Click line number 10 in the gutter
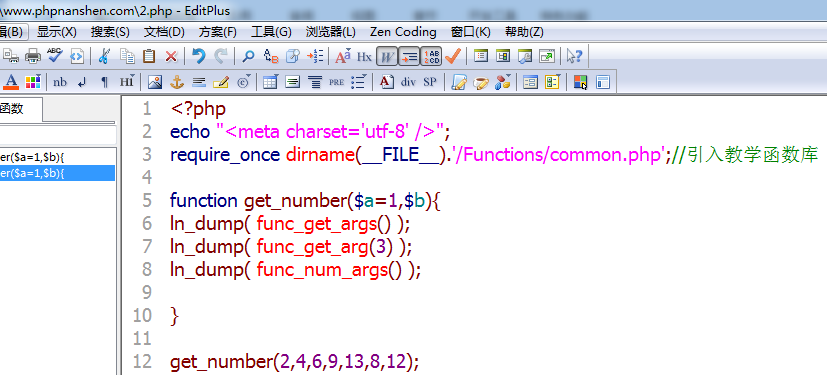This screenshot has height=375, width=827. point(142,315)
